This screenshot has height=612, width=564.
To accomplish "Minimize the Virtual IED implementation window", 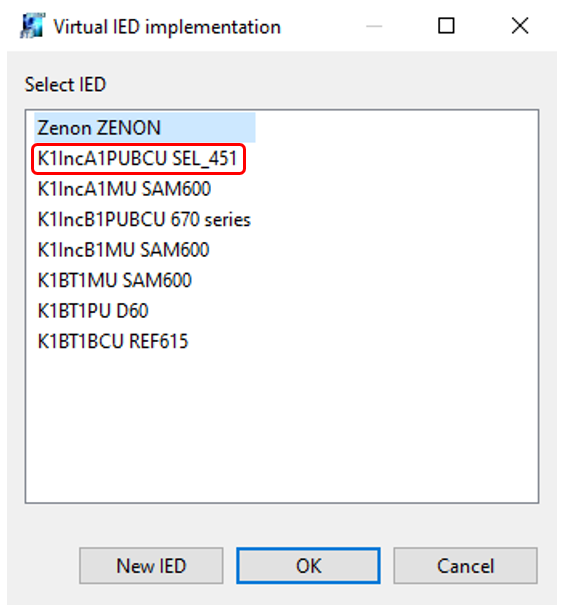I will (374, 26).
